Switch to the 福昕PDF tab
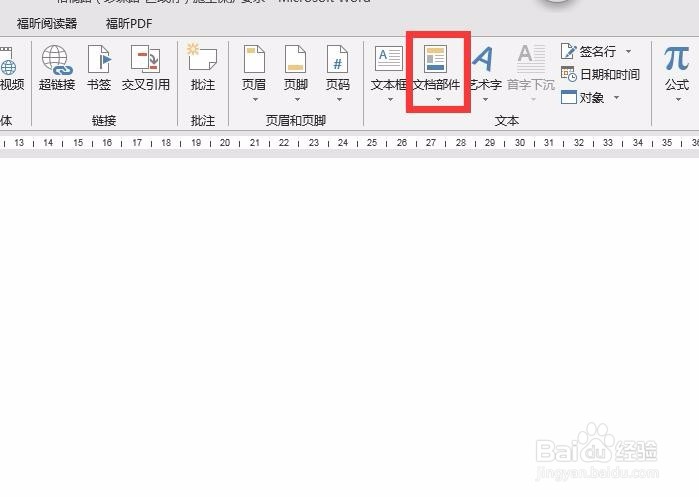The width and height of the screenshot is (699, 497). tap(129, 23)
